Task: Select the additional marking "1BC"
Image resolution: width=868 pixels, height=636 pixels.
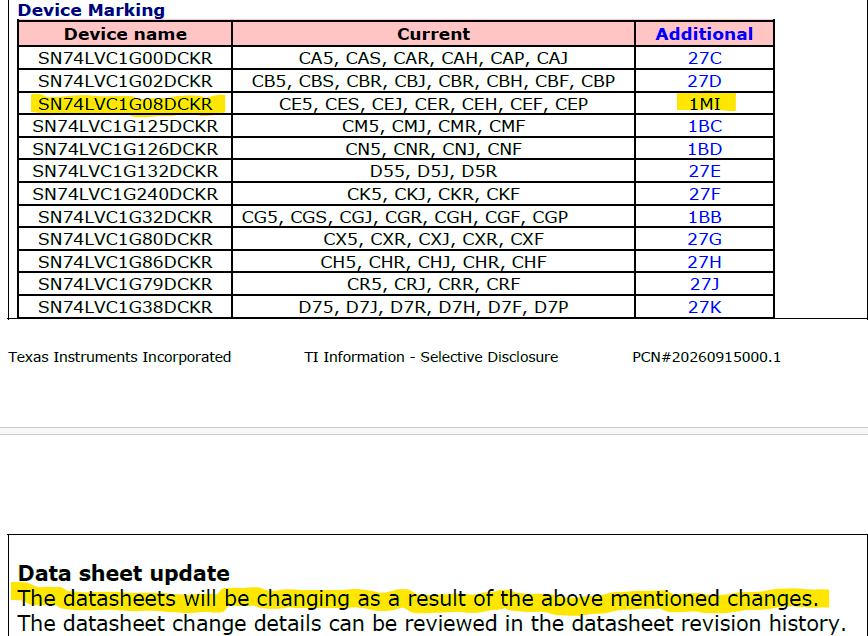Action: tap(705, 126)
